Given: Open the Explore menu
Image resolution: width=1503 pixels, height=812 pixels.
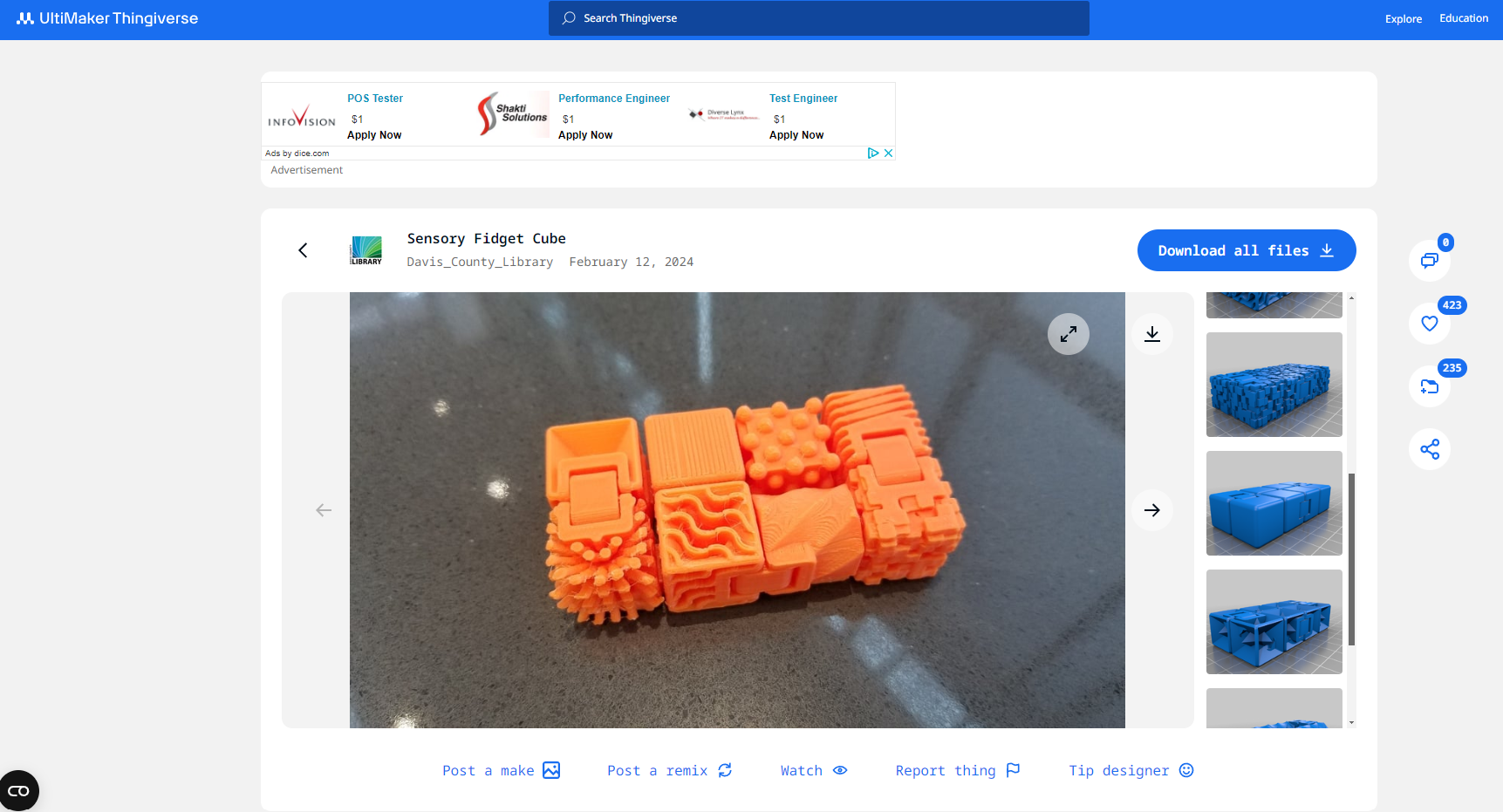Looking at the screenshot, I should (1403, 19).
